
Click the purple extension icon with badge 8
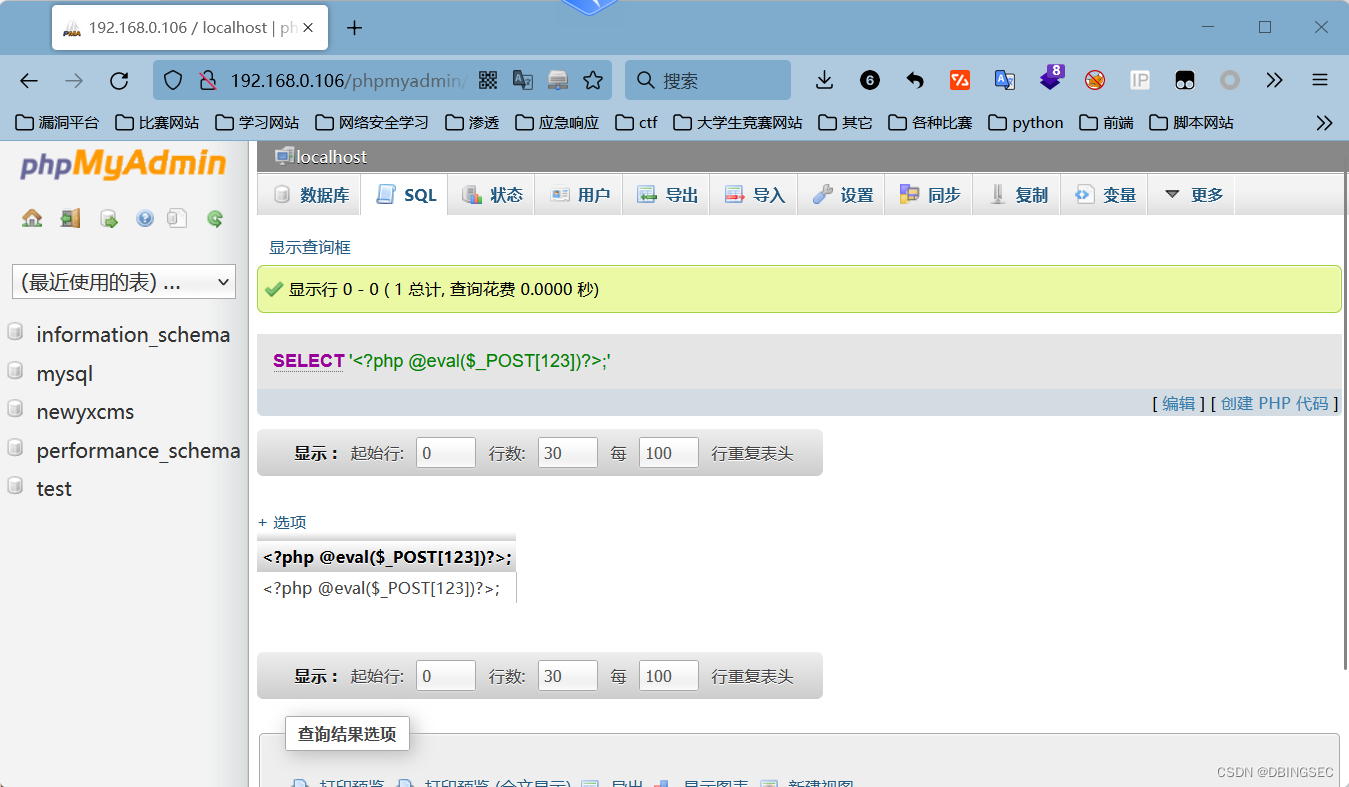(1051, 78)
